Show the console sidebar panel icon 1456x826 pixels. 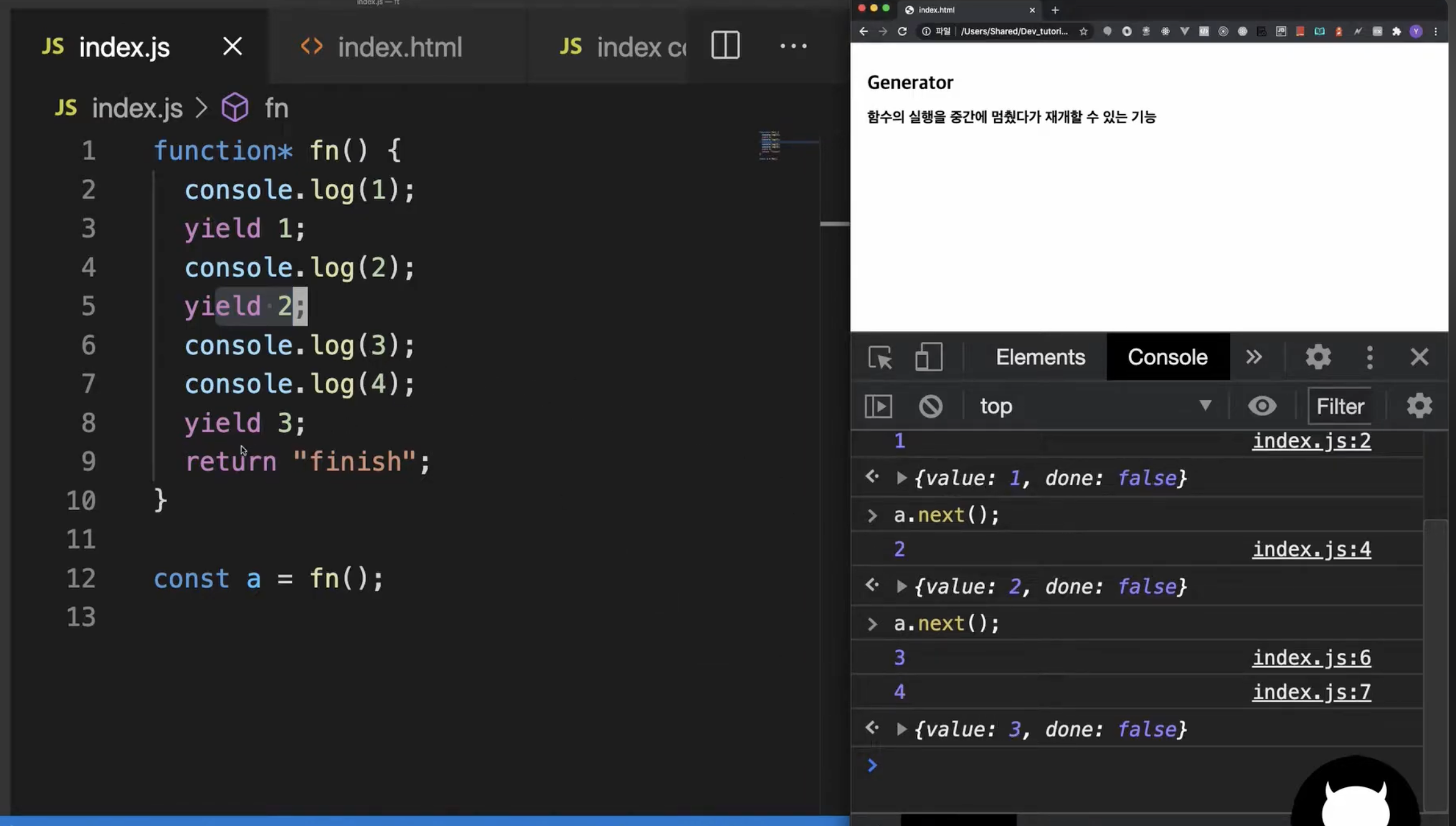coord(878,406)
